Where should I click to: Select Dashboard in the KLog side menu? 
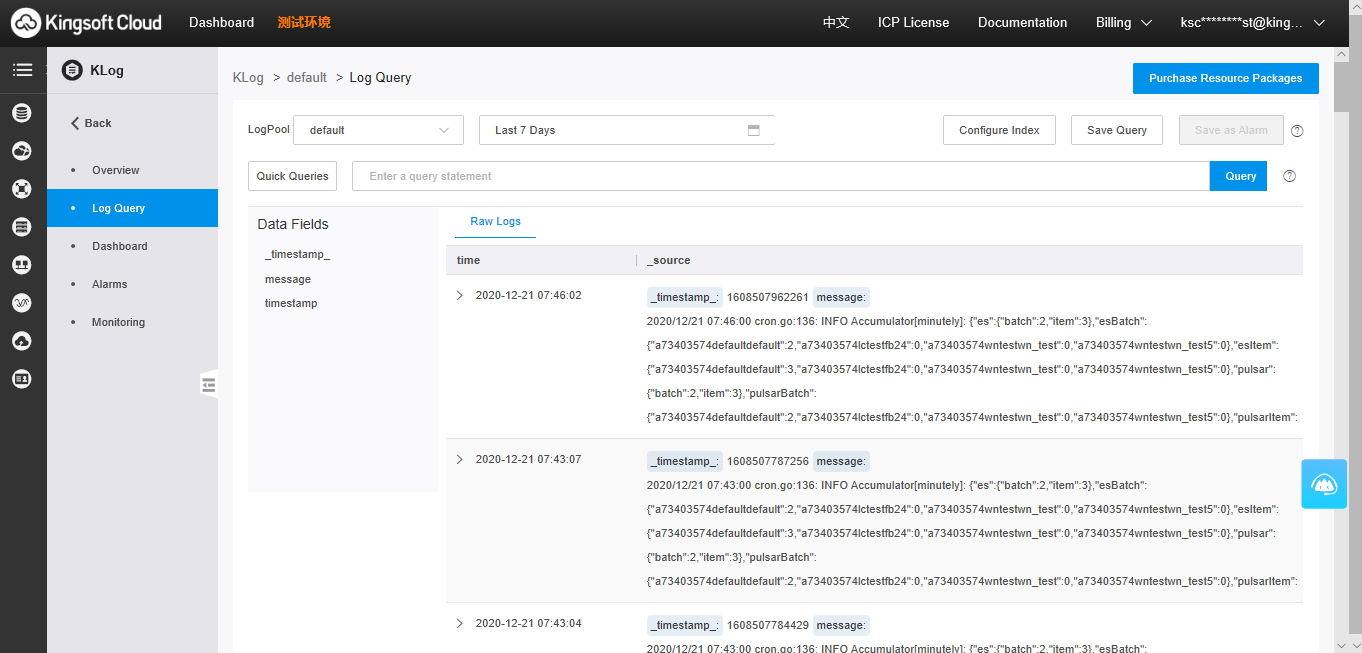pyautogui.click(x=132, y=246)
